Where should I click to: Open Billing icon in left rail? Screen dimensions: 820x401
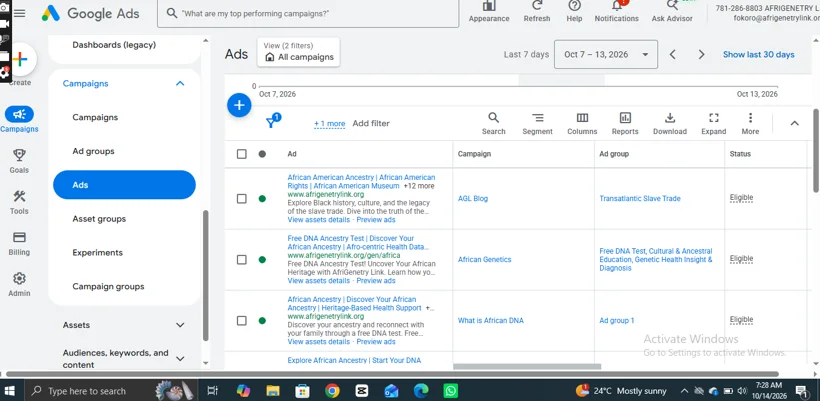pyautogui.click(x=19, y=237)
